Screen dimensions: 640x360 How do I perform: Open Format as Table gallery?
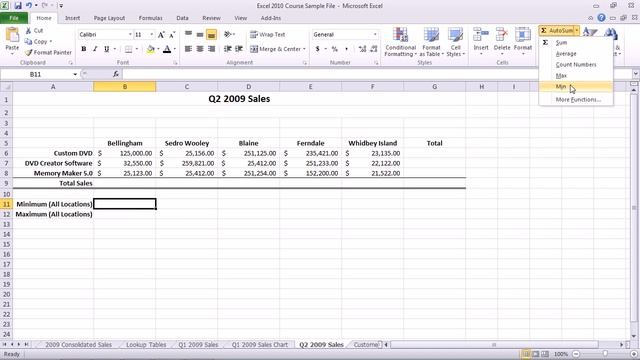click(431, 42)
